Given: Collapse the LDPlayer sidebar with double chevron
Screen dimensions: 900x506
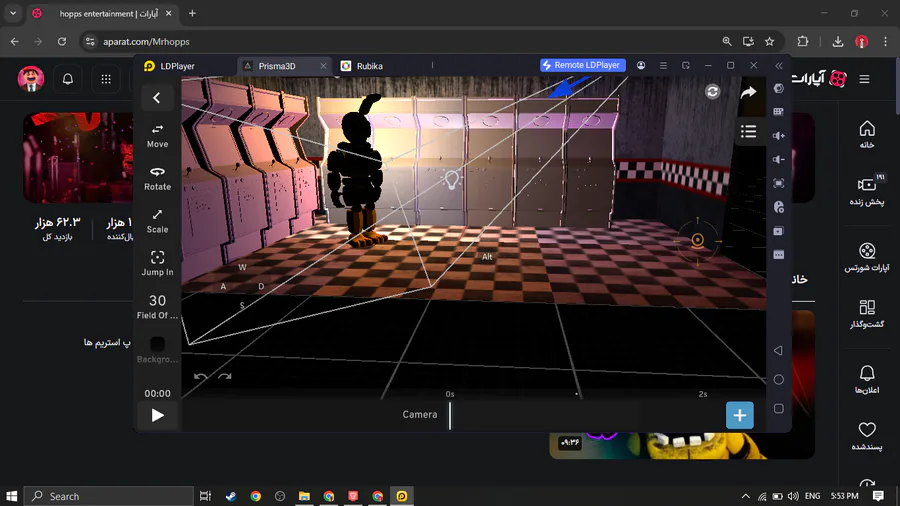Looking at the screenshot, I should [x=779, y=66].
